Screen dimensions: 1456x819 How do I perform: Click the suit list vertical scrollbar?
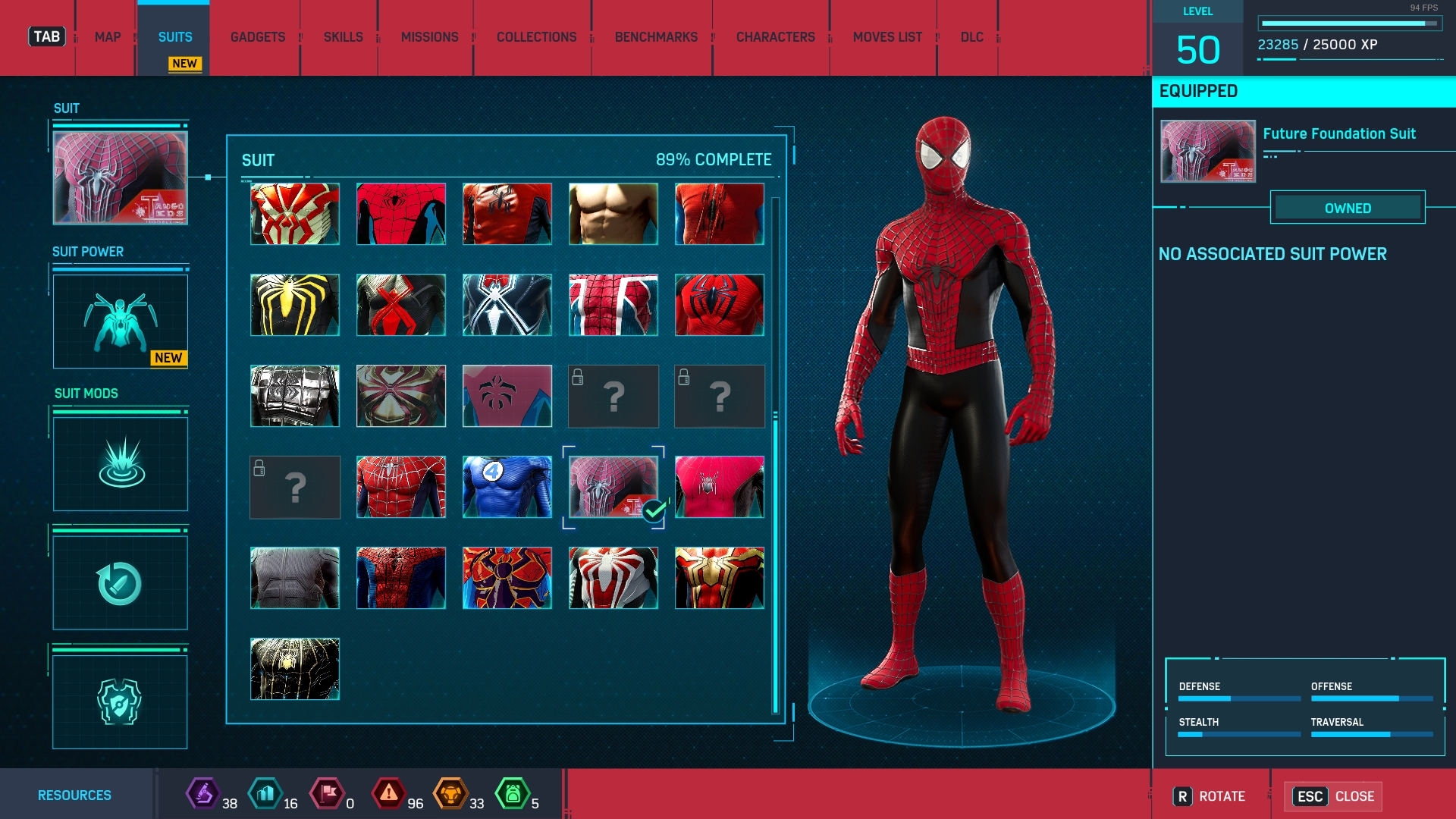click(775, 561)
